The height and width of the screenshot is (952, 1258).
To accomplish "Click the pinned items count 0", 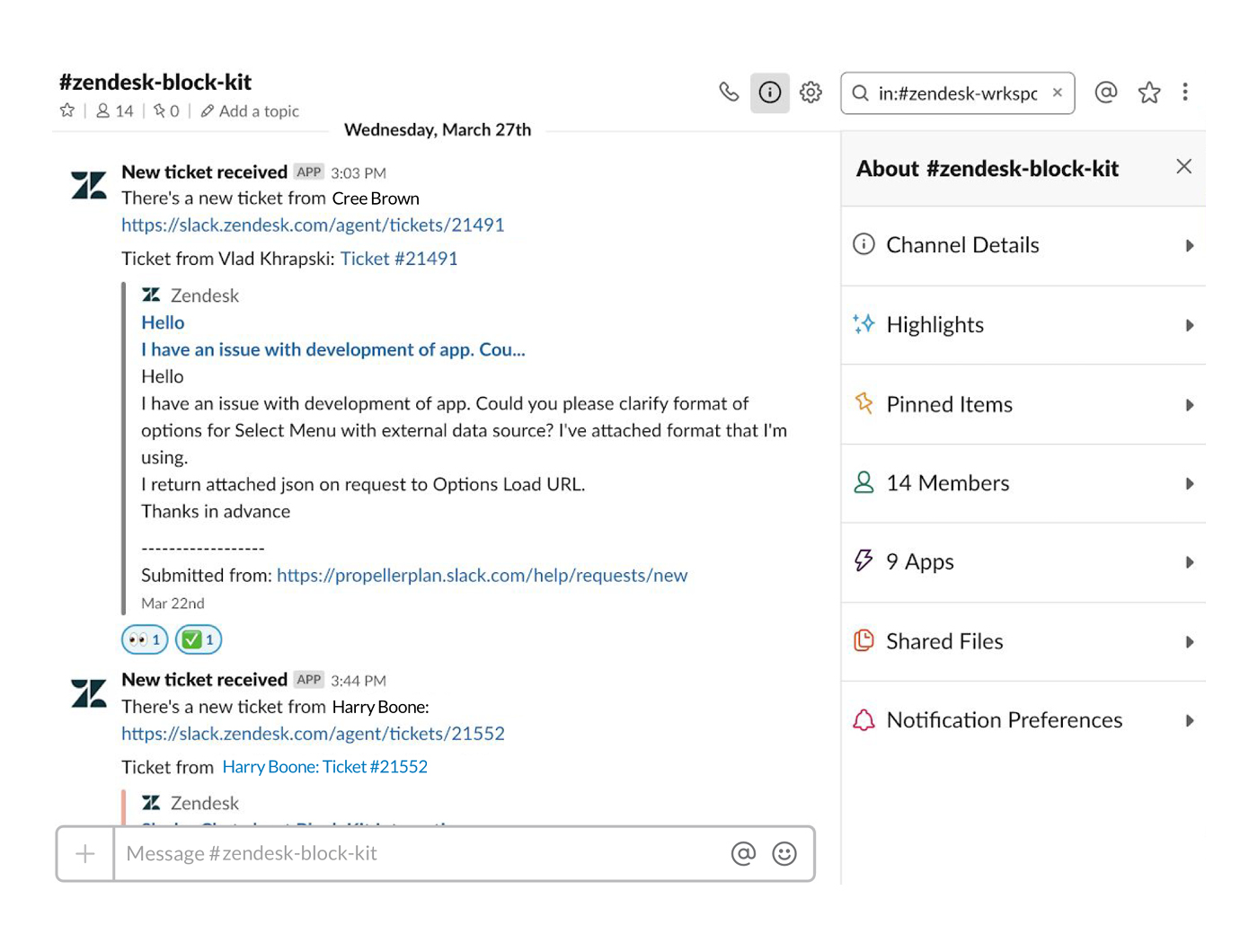I will point(166,110).
